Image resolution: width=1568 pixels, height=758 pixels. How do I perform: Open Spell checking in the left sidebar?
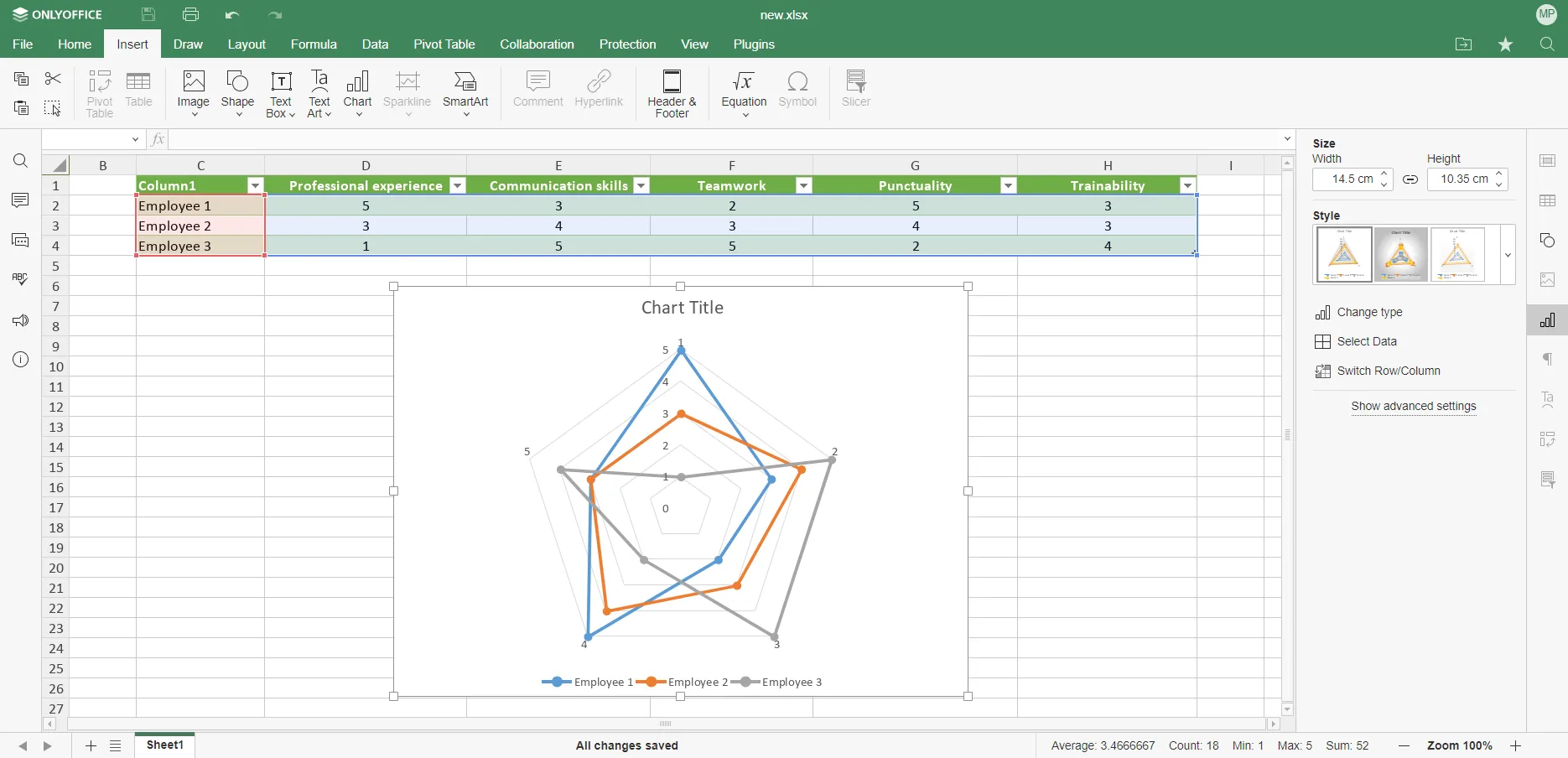tap(20, 279)
